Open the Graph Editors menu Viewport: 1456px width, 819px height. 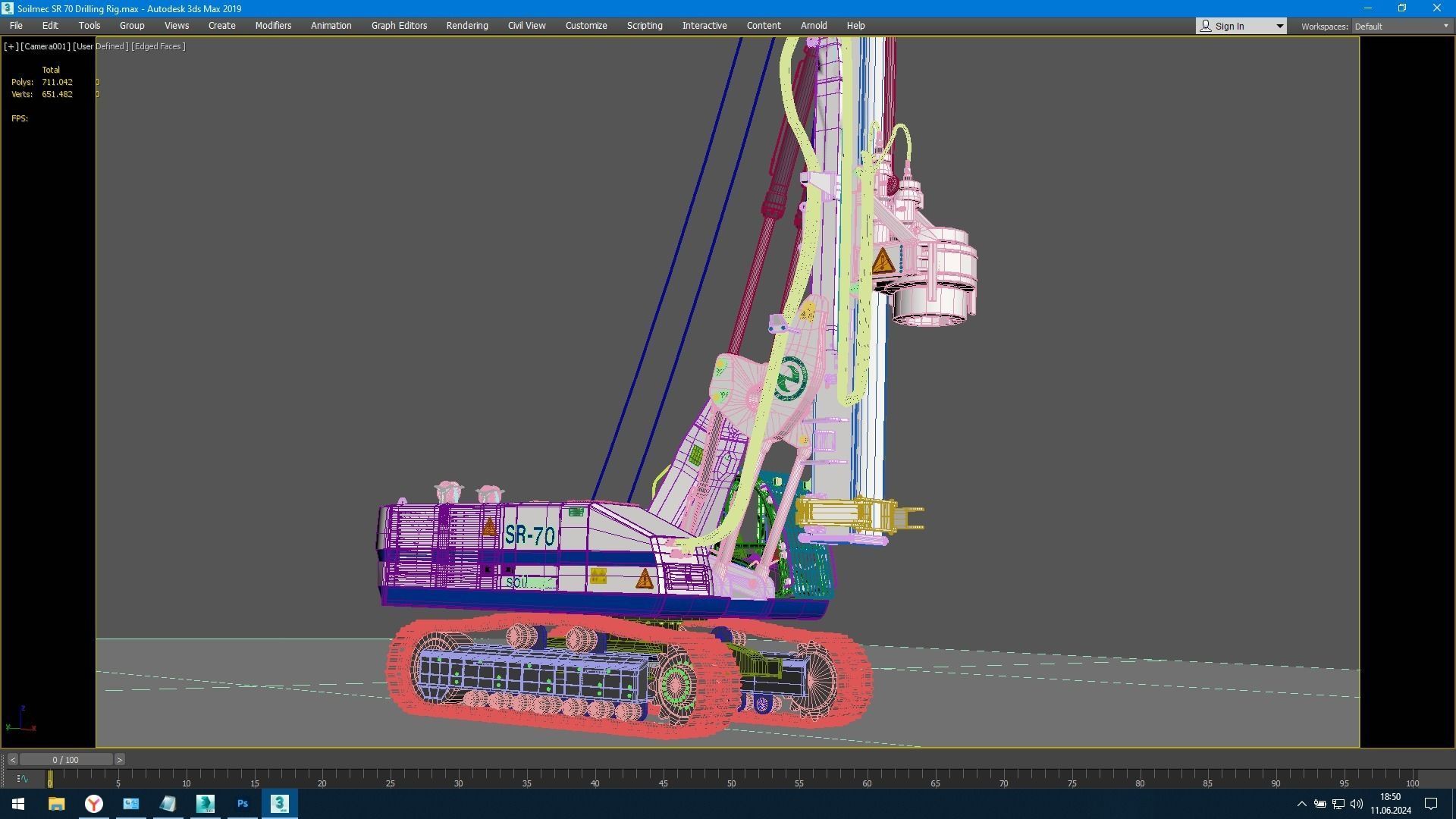399,26
